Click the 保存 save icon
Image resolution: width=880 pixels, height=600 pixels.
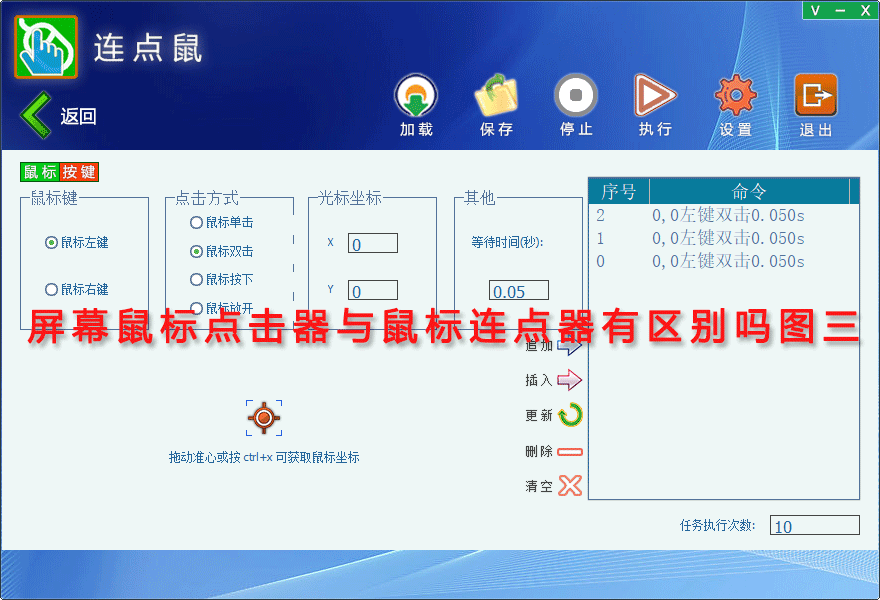[496, 95]
